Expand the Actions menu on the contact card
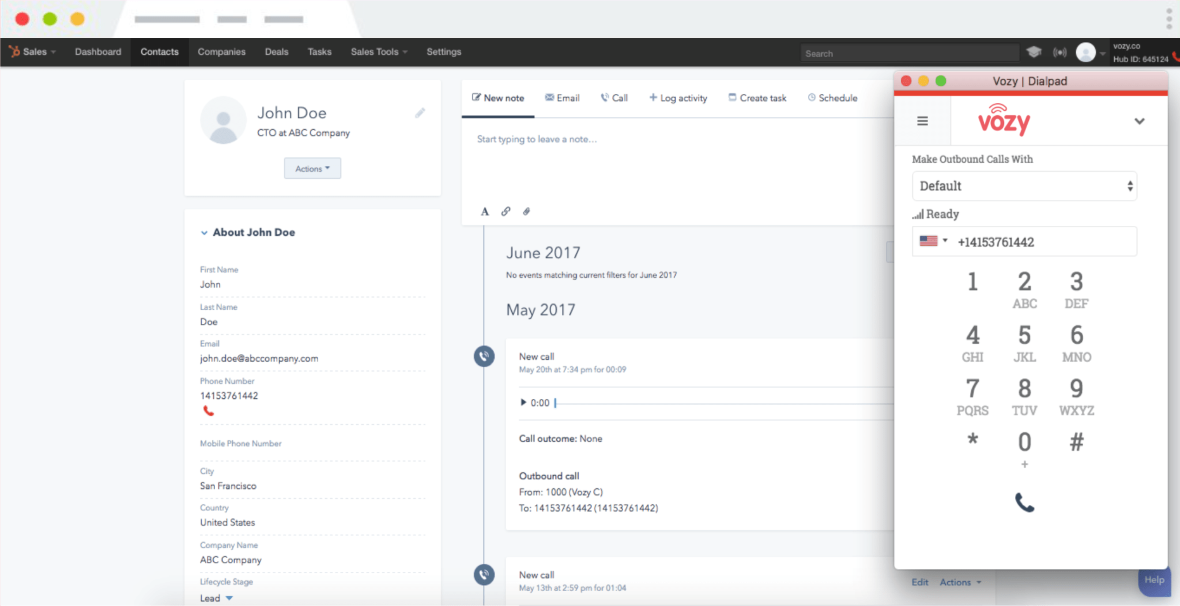 (x=312, y=168)
